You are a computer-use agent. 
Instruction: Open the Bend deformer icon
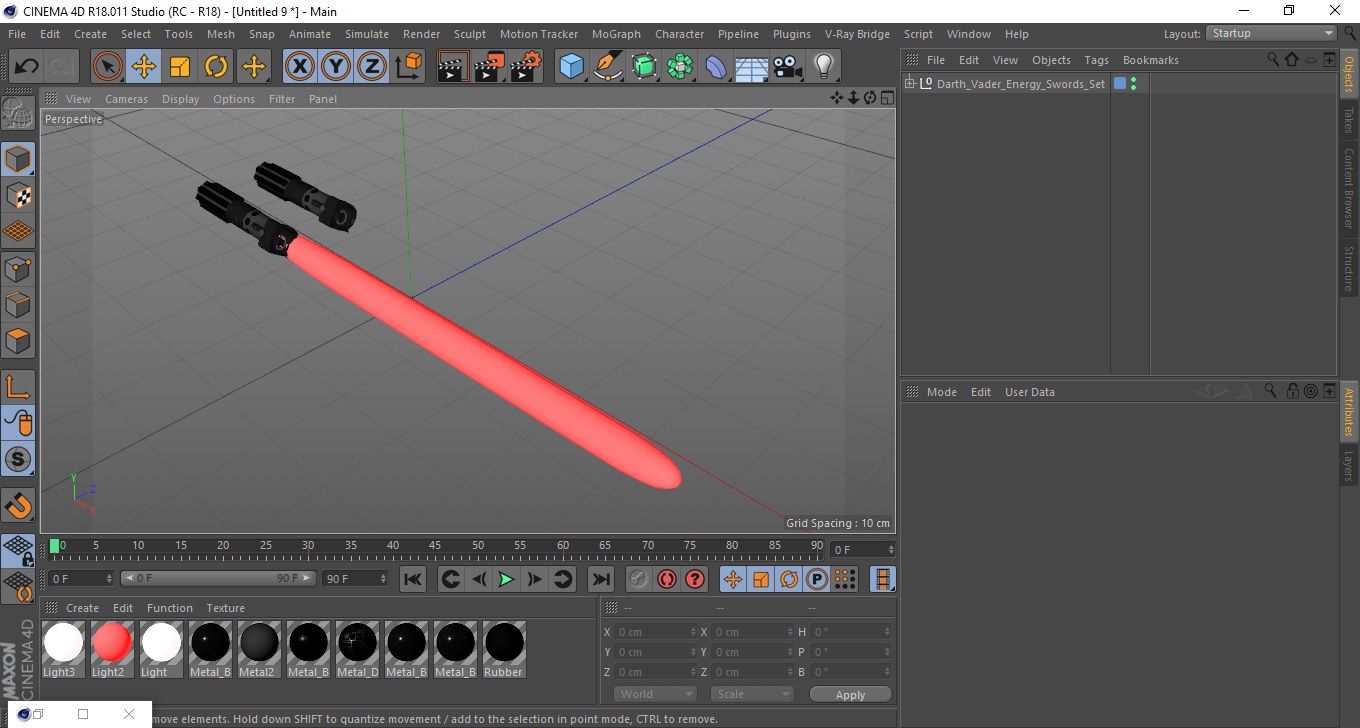coord(716,67)
